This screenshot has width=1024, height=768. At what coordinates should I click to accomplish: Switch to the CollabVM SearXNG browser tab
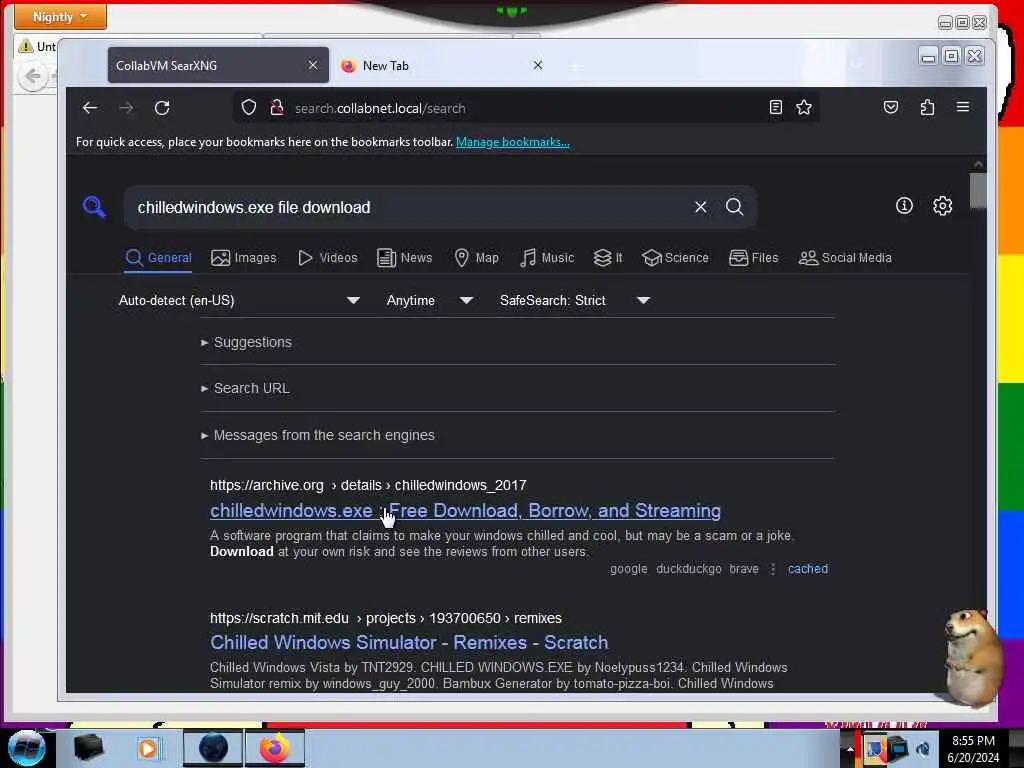(x=218, y=65)
